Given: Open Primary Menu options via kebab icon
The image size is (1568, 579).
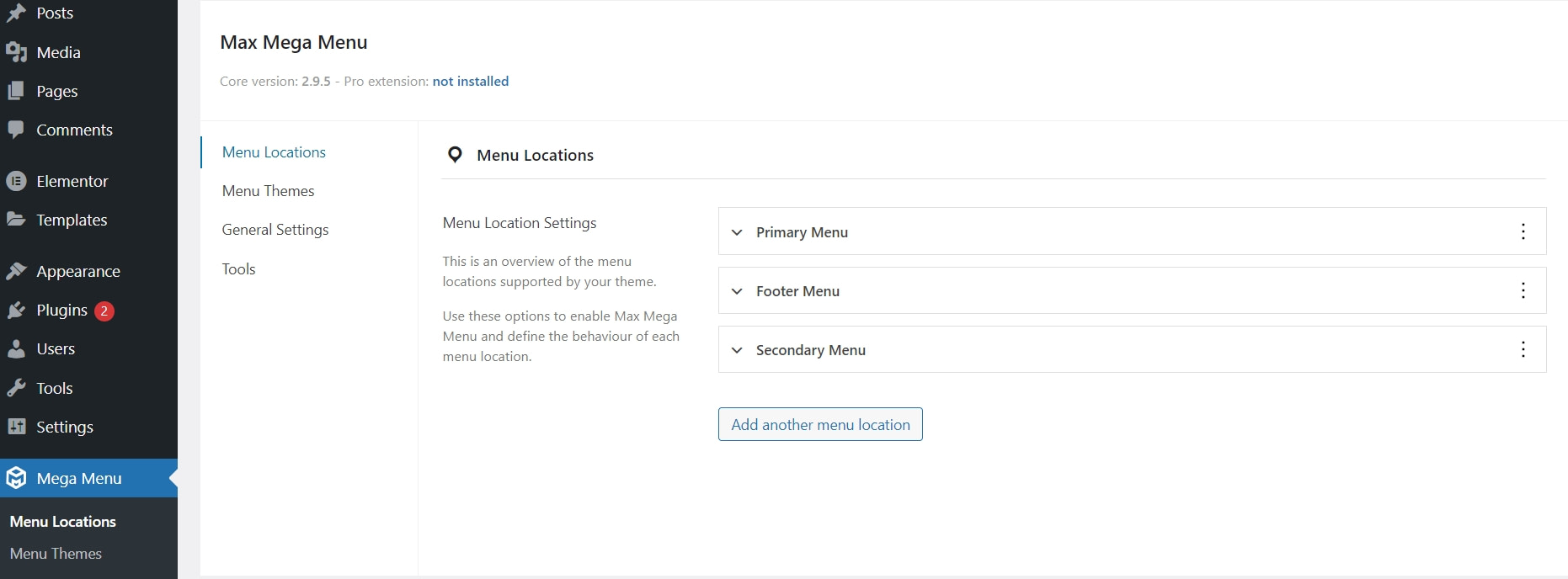Looking at the screenshot, I should pyautogui.click(x=1523, y=231).
